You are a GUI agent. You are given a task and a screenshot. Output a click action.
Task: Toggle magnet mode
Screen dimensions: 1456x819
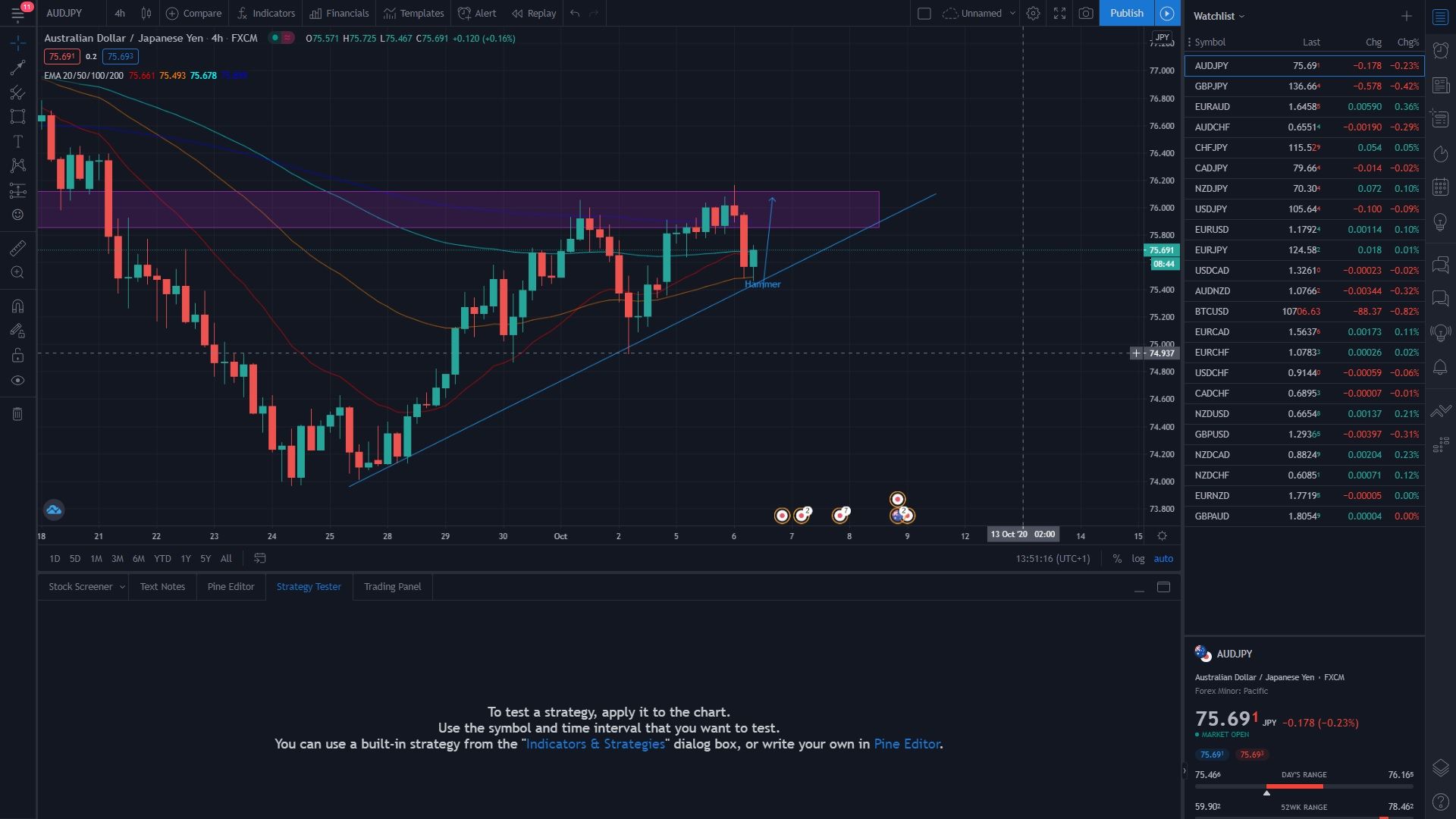[17, 306]
